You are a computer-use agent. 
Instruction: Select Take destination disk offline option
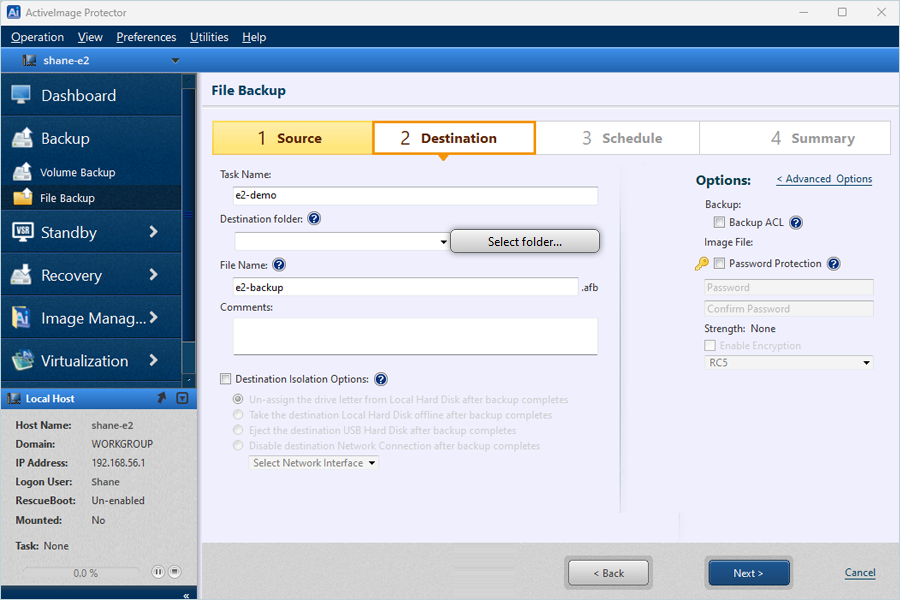[238, 415]
